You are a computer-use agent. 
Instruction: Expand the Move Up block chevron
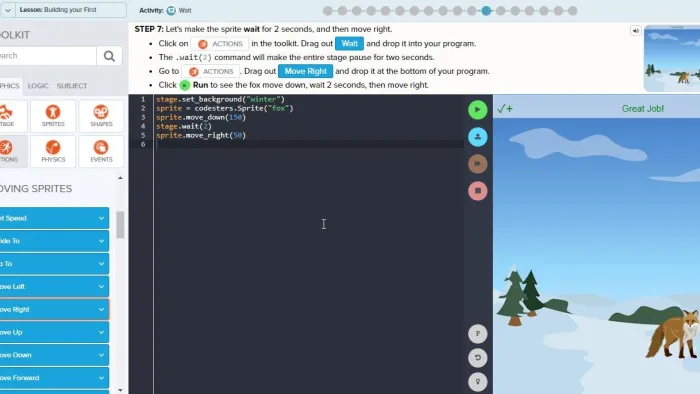tap(101, 332)
